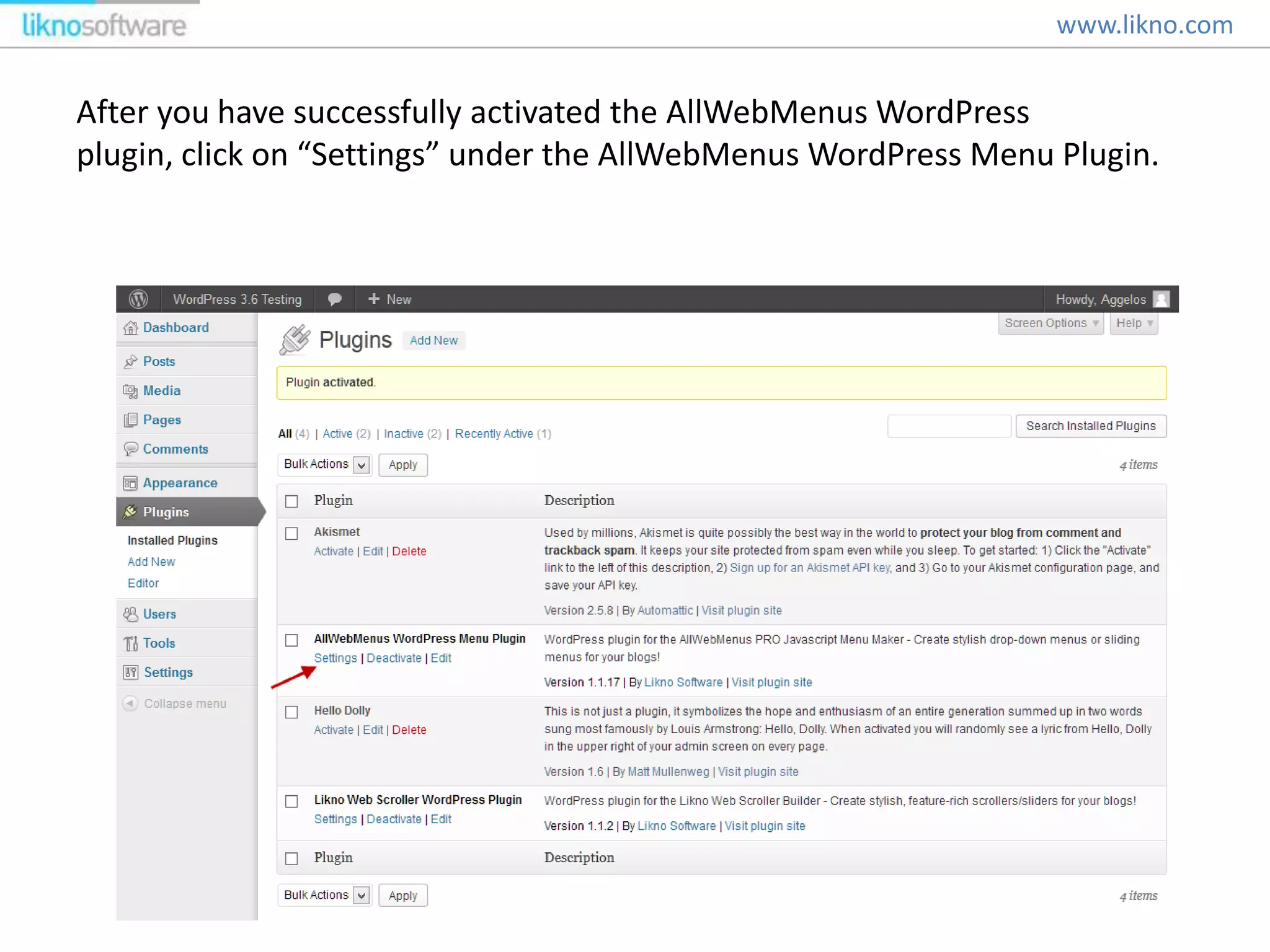Check the Akismet plugin checkbox
The image size is (1270, 952).
[291, 534]
